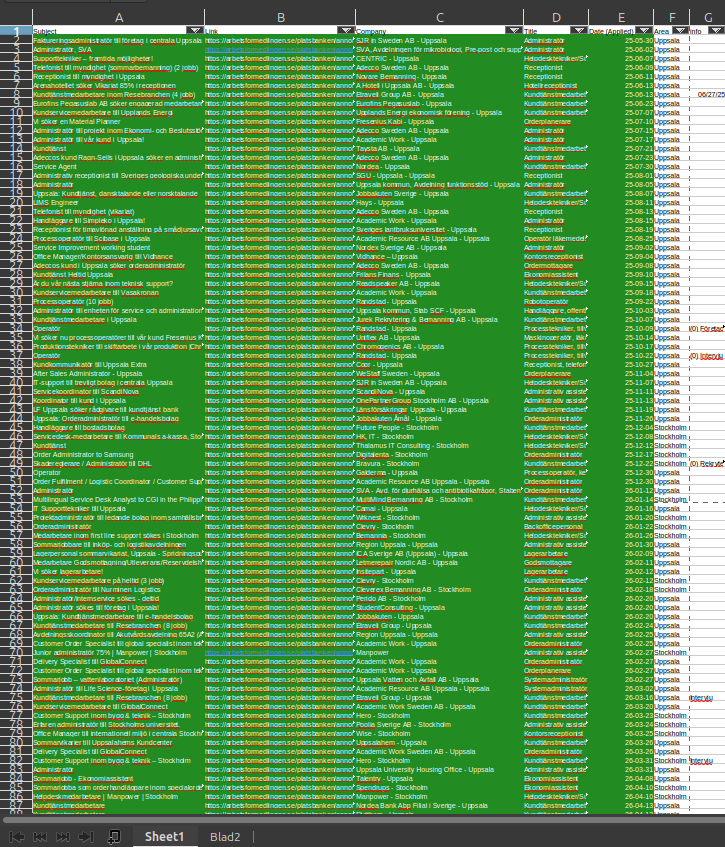725x847 pixels.
Task: Select title cell 'Godsmottagare'
Action: (x=556, y=562)
